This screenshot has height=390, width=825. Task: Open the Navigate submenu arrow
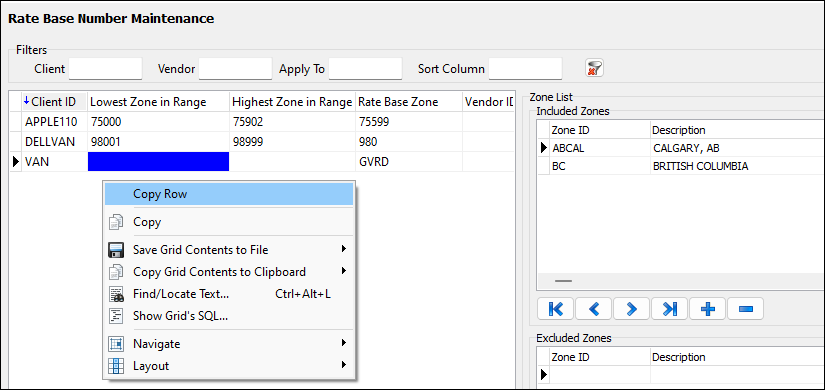click(x=344, y=343)
